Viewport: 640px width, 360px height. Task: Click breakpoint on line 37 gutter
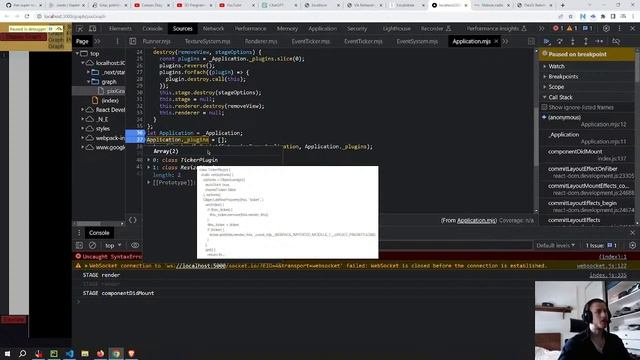(135, 140)
